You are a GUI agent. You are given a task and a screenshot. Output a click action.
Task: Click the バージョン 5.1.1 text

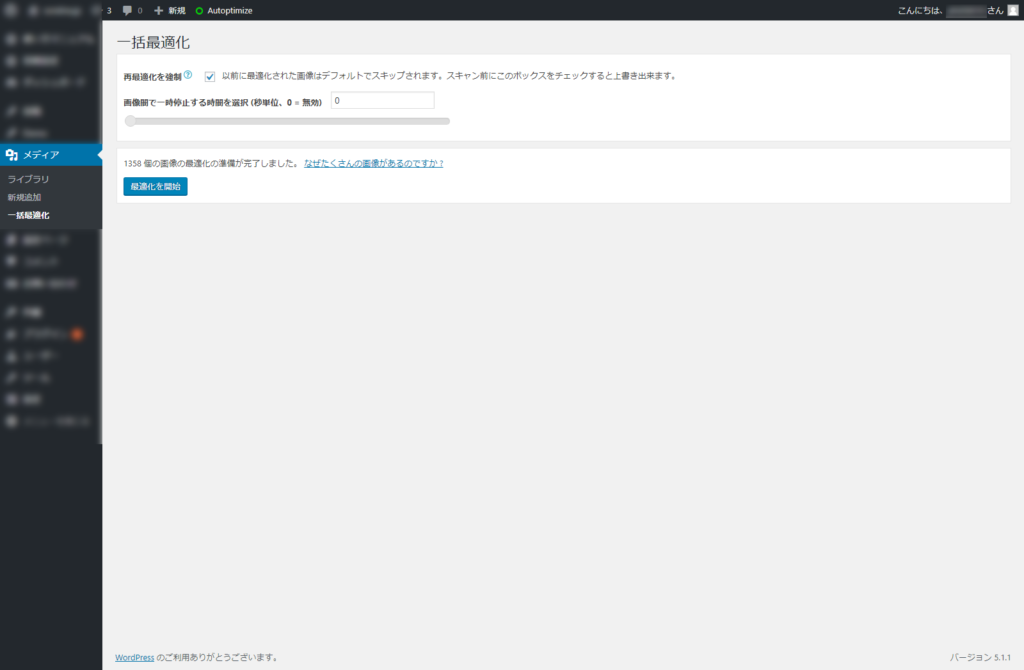(980, 658)
